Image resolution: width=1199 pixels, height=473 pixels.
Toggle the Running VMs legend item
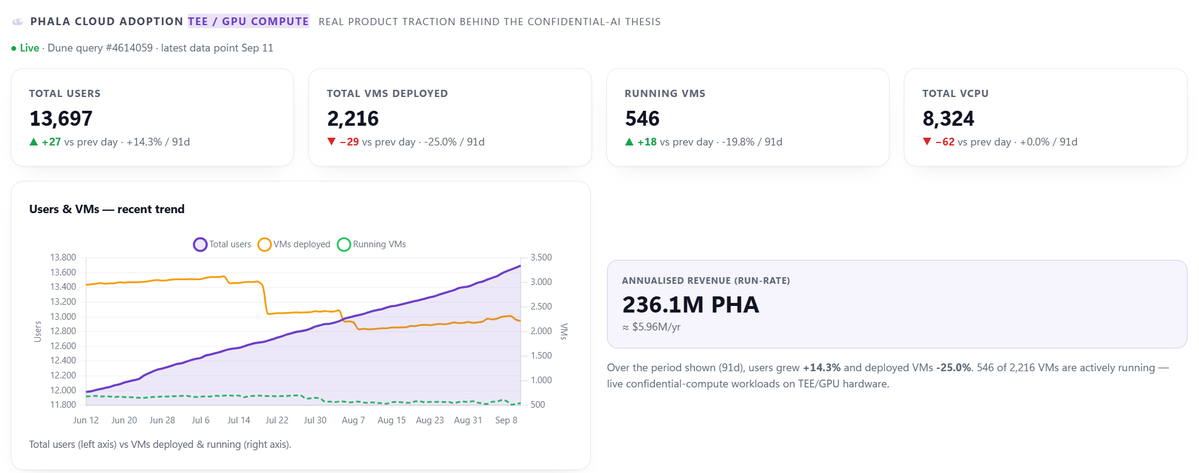click(x=371, y=245)
